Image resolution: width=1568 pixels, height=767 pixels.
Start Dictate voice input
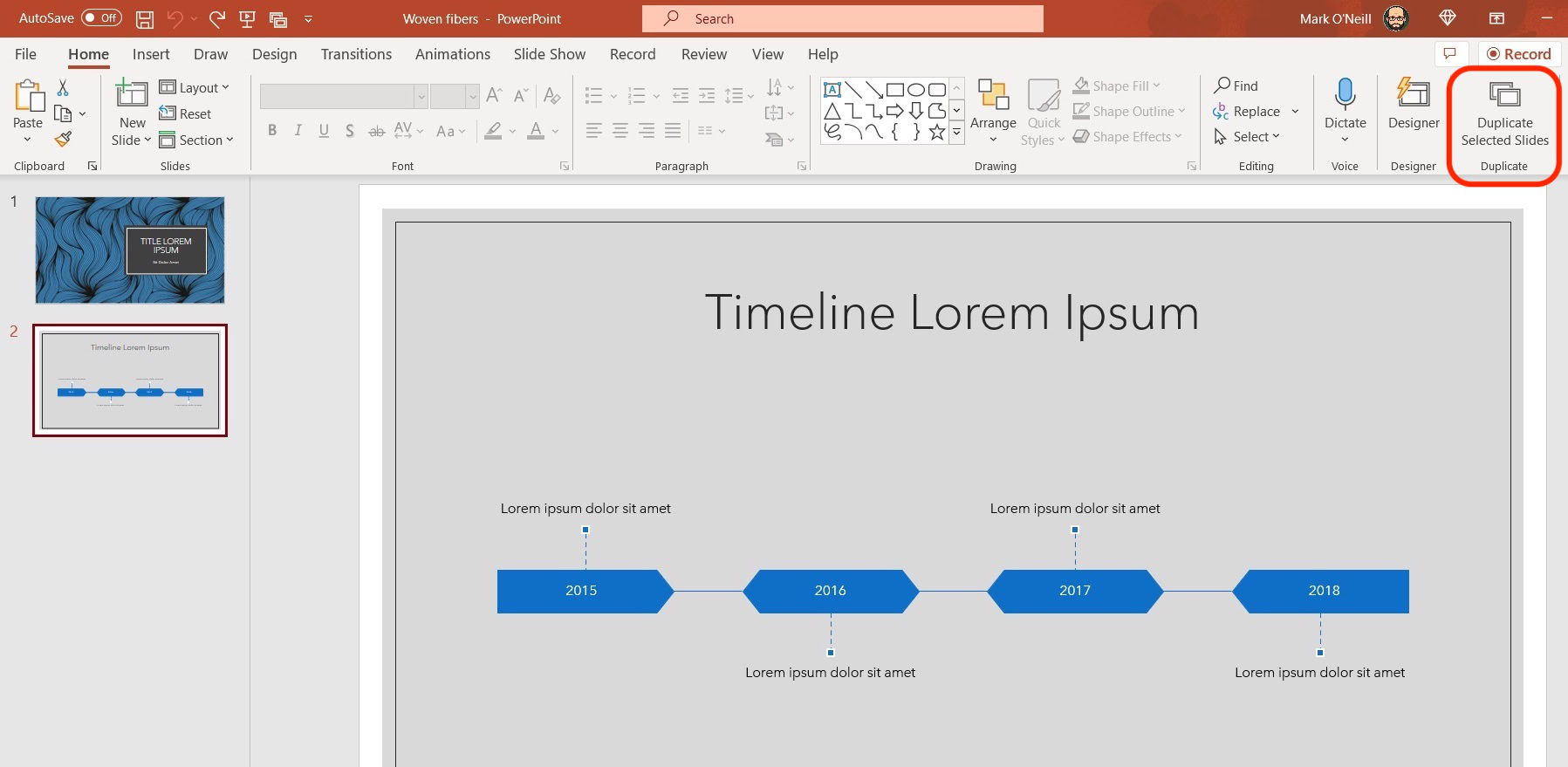[1345, 95]
